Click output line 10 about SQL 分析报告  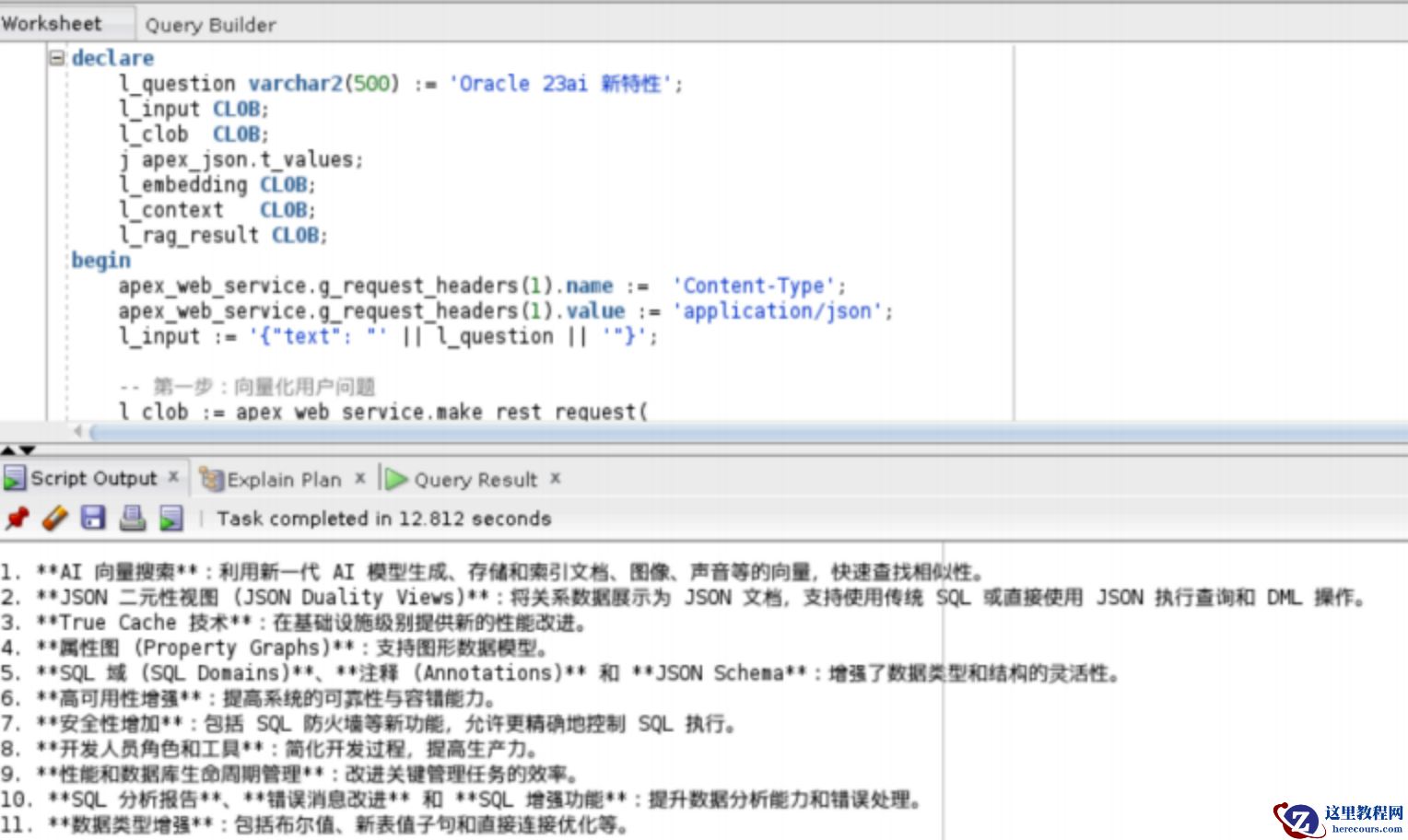(x=463, y=799)
